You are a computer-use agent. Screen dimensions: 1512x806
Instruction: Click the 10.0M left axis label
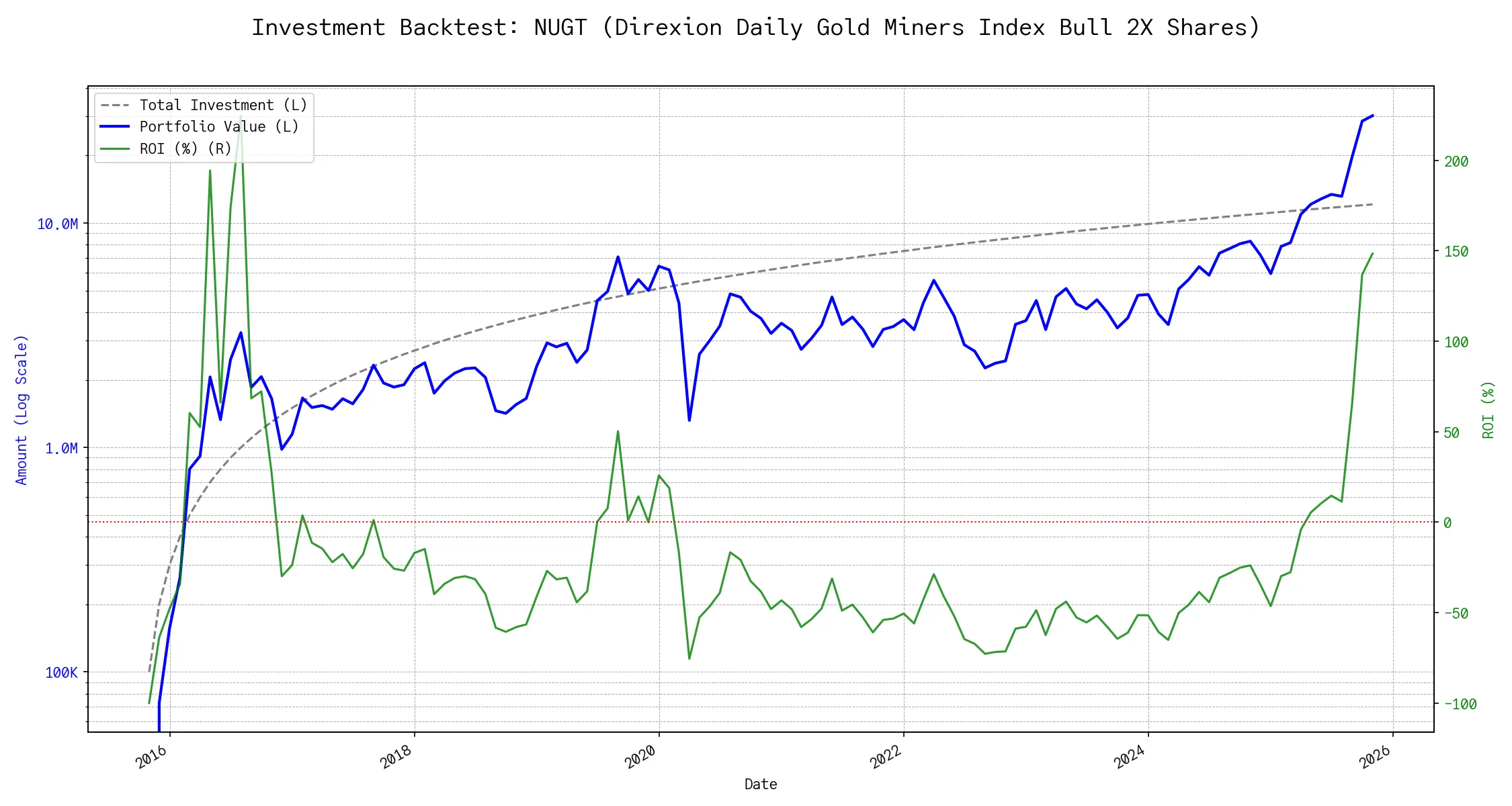pos(58,224)
